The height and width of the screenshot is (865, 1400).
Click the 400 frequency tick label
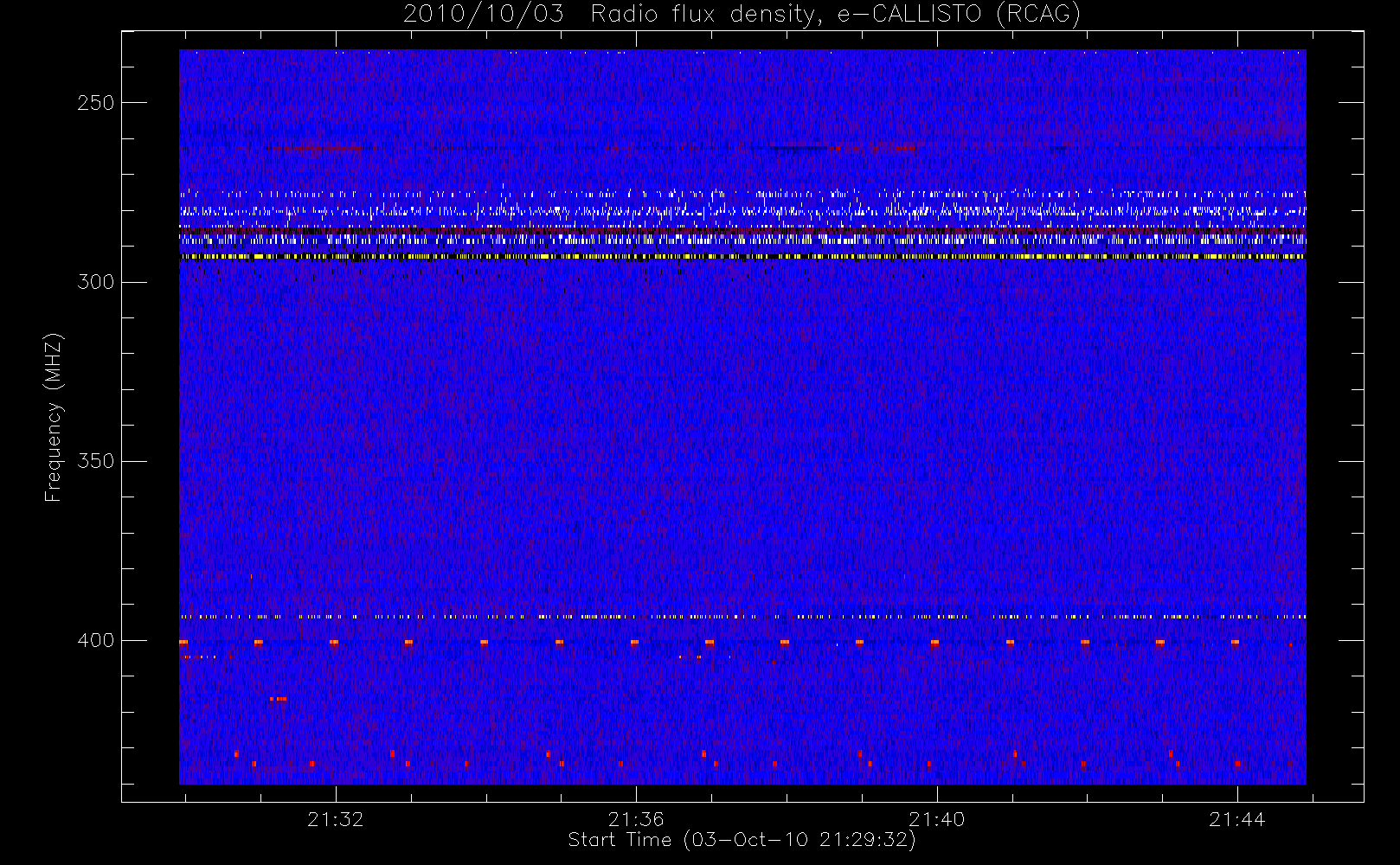(95, 640)
